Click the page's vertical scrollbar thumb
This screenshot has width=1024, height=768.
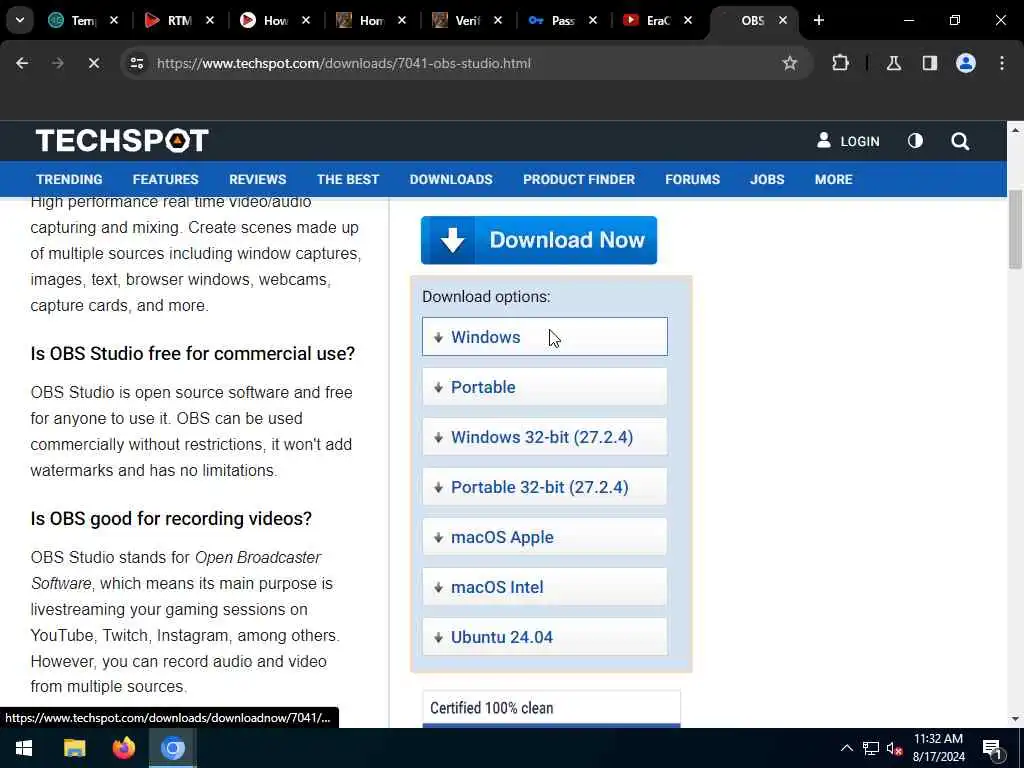(x=1015, y=230)
